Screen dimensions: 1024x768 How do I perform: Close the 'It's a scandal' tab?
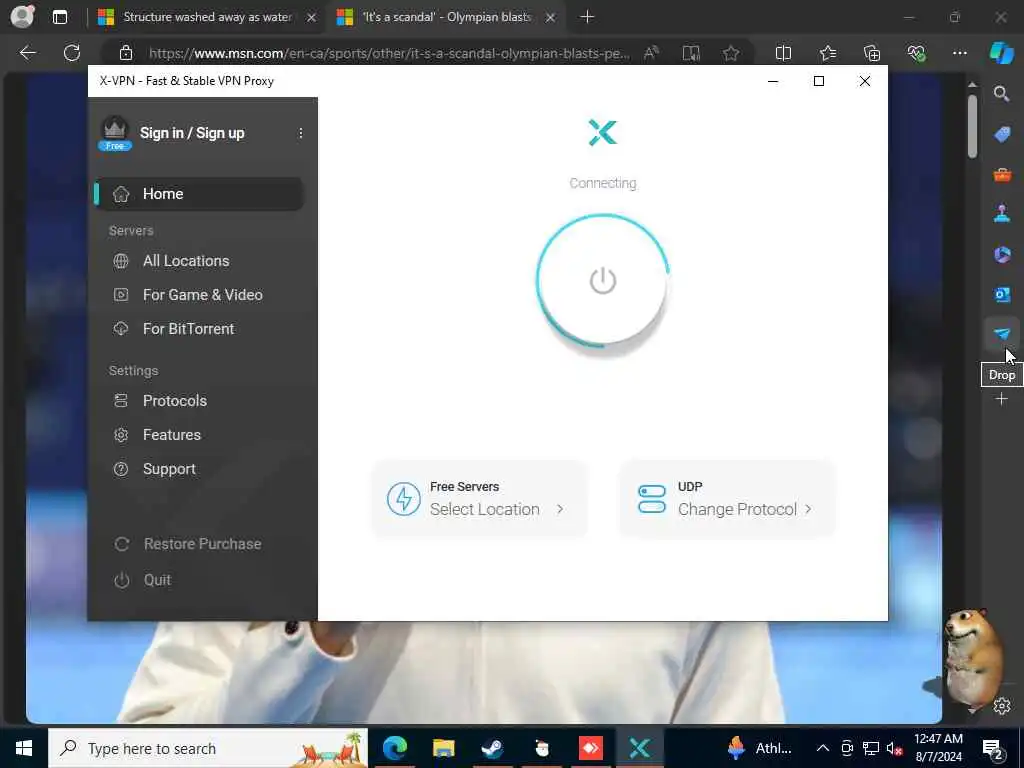coord(551,18)
